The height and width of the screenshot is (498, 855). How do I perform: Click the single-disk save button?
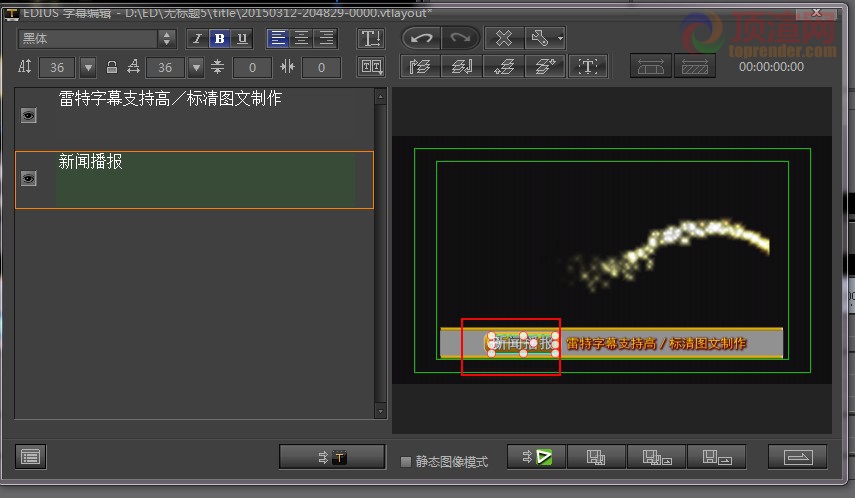coord(596,457)
